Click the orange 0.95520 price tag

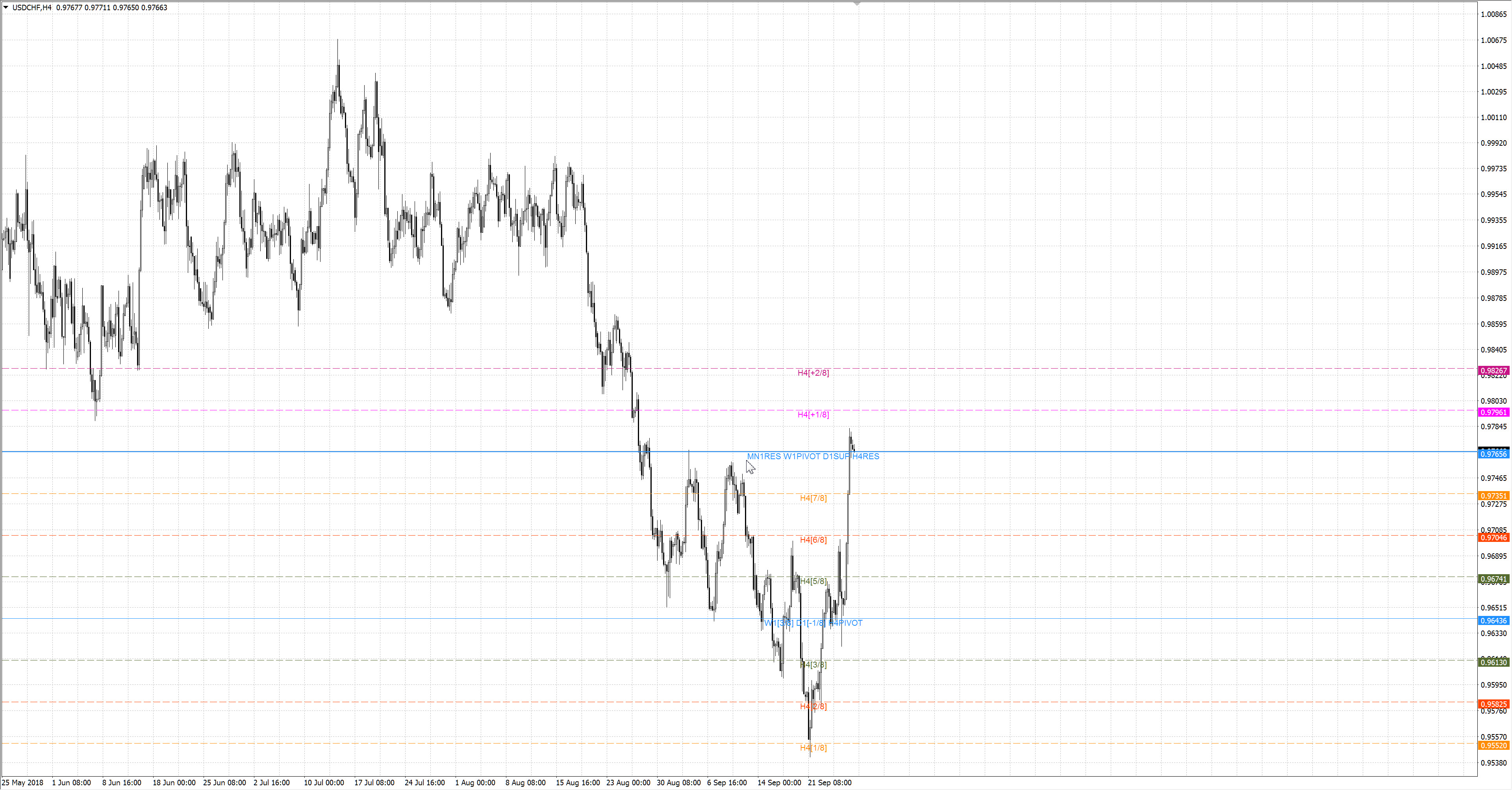pyautogui.click(x=1493, y=746)
